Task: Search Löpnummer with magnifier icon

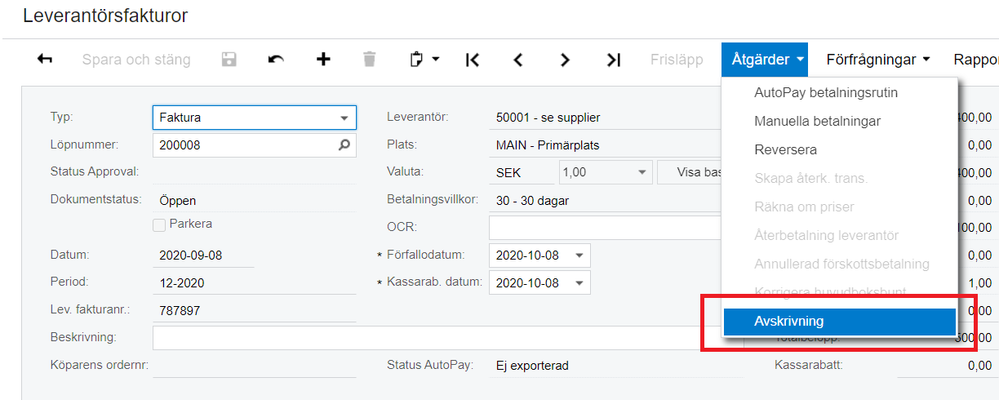Action: click(x=345, y=144)
